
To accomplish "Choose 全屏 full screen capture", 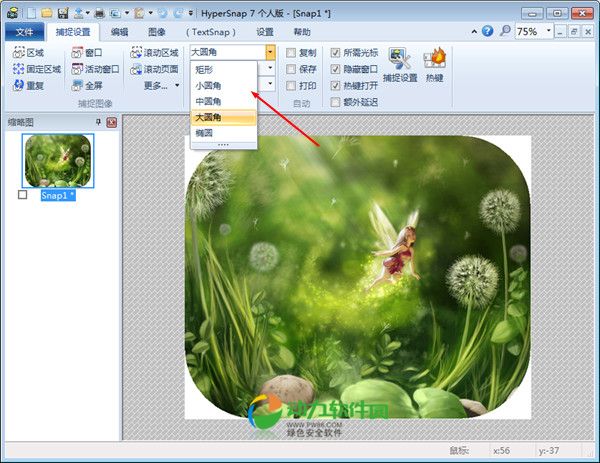I will pyautogui.click(x=78, y=86).
